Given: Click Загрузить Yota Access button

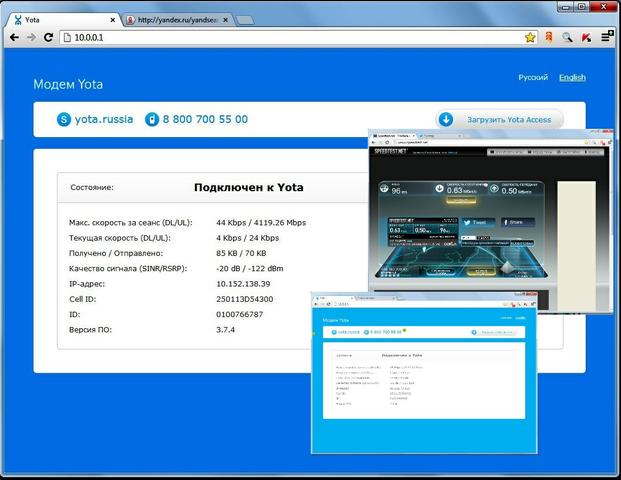Looking at the screenshot, I should click(500, 119).
